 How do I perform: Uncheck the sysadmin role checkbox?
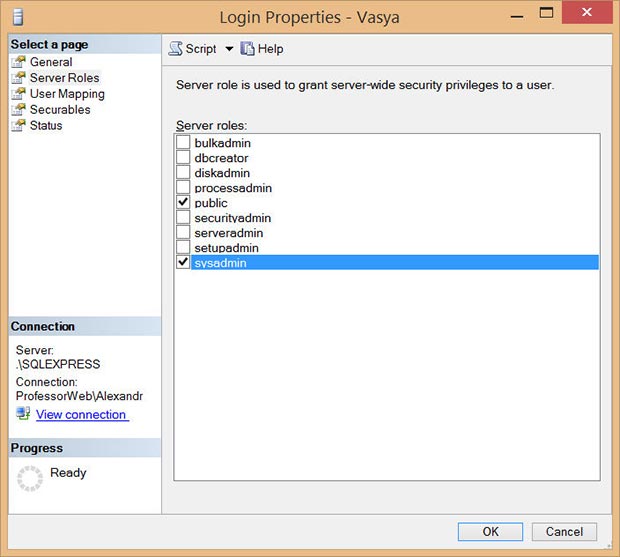[x=183, y=262]
